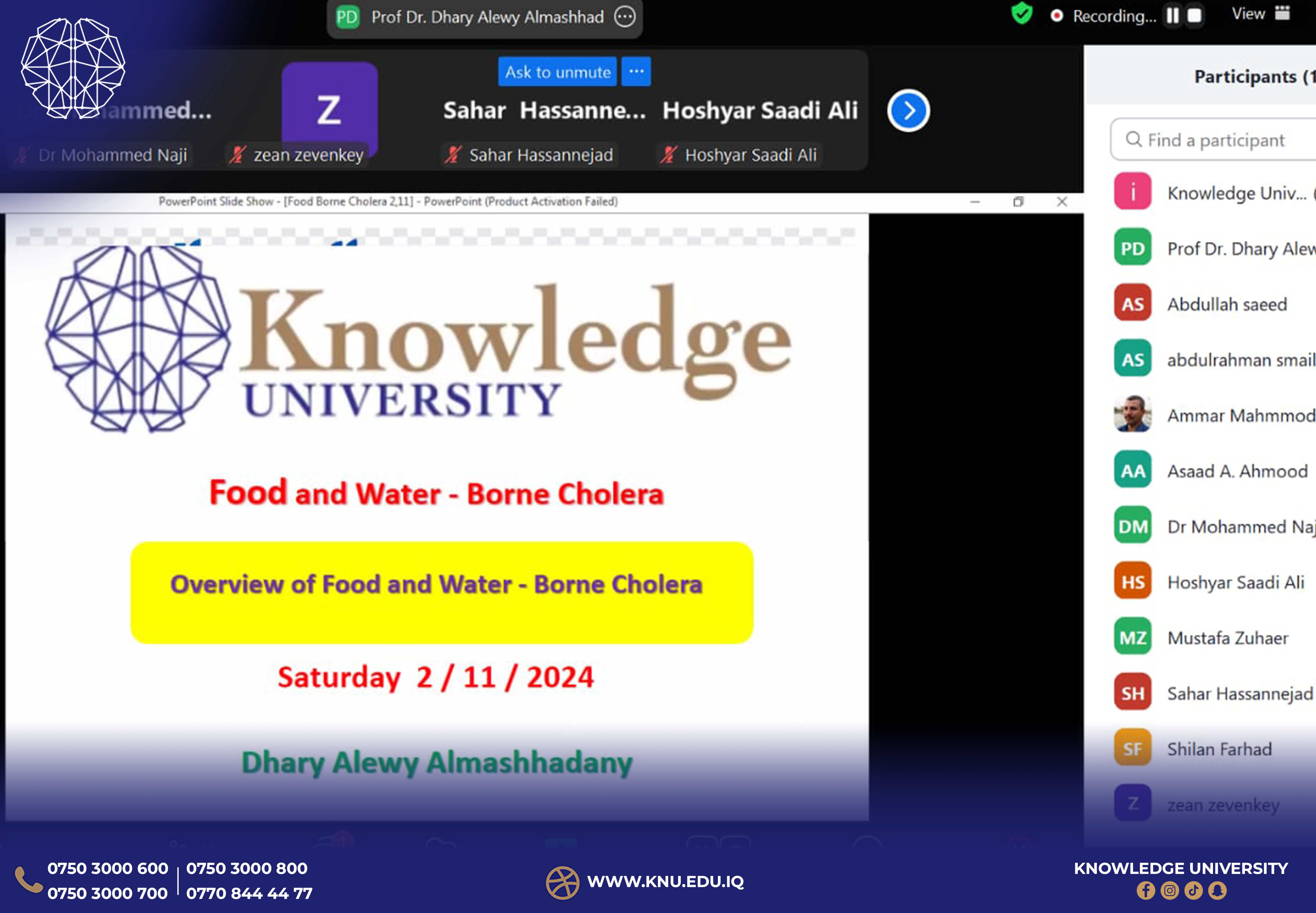Screen dimensions: 1316x913
Task: Open the View layout menu
Action: [1262, 14]
